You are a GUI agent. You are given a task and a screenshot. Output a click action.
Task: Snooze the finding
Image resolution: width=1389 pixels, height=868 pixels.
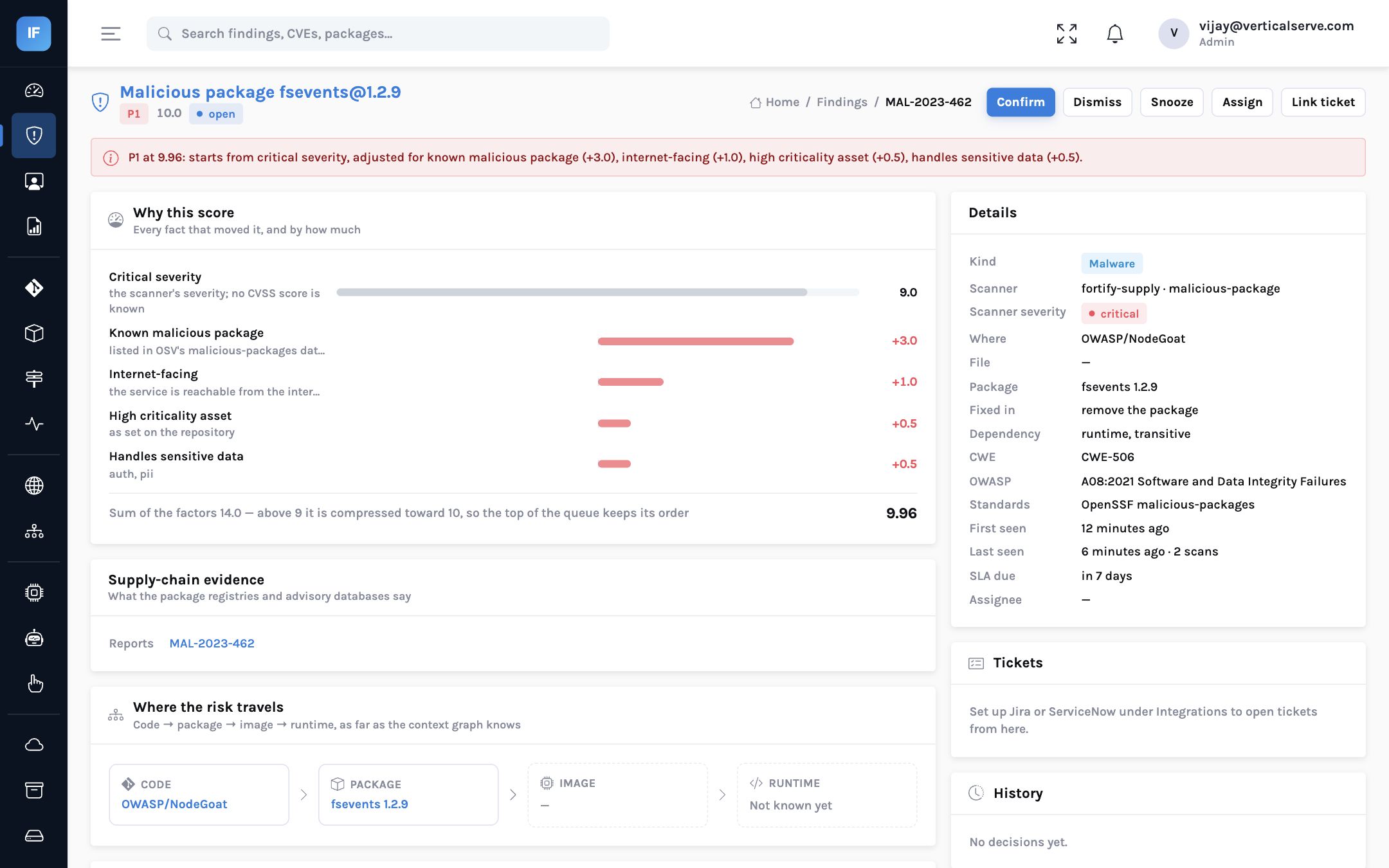pyautogui.click(x=1172, y=102)
